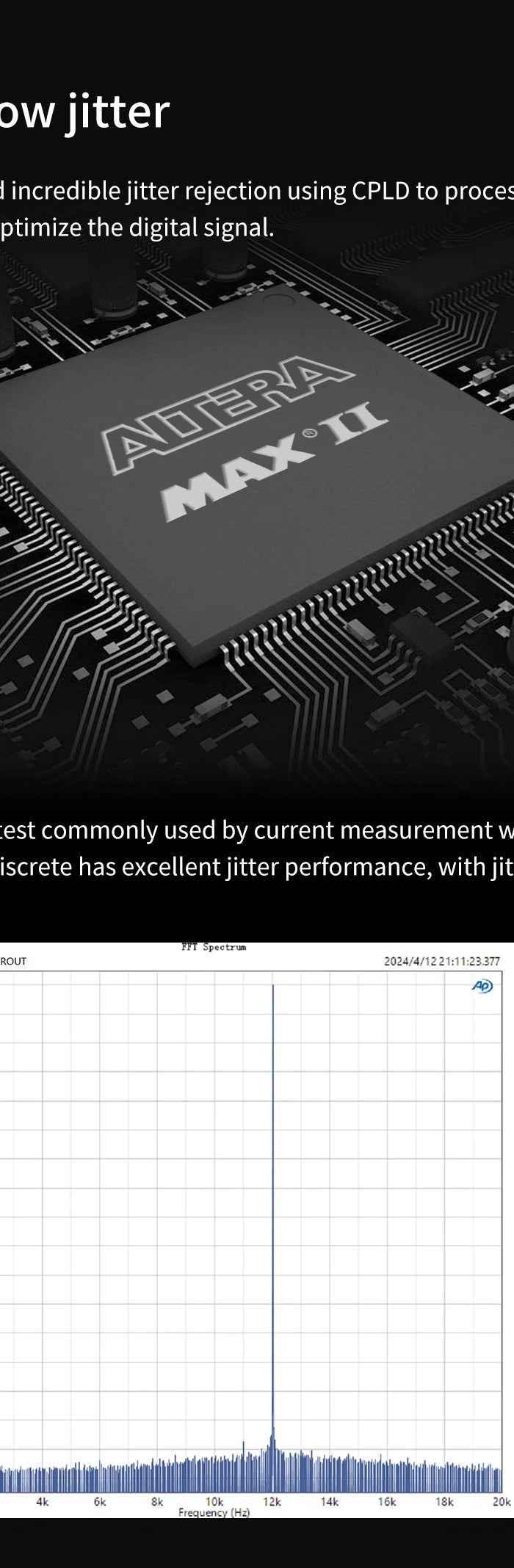The image size is (514, 1568).
Task: Click the 16k axis tick label
Action: (386, 1501)
